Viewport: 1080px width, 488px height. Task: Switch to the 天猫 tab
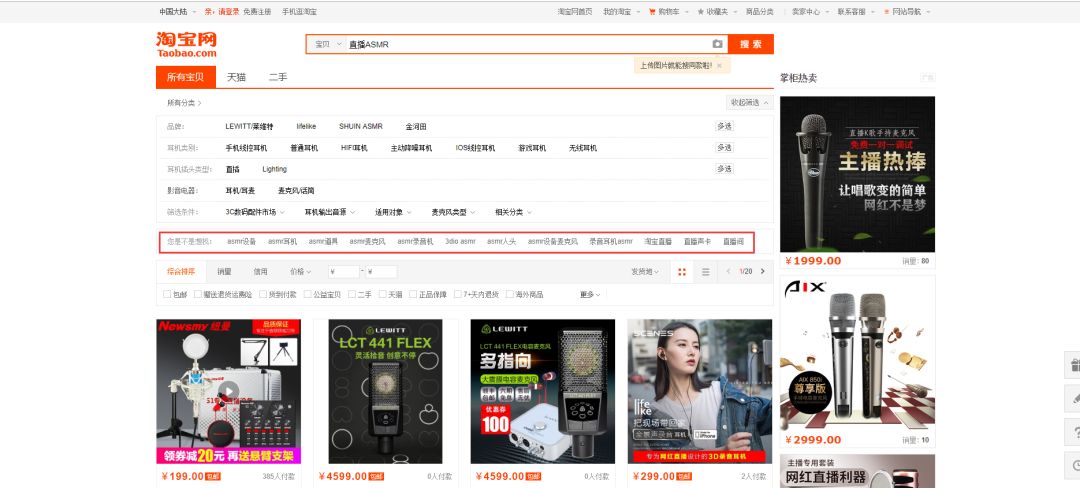click(x=236, y=77)
